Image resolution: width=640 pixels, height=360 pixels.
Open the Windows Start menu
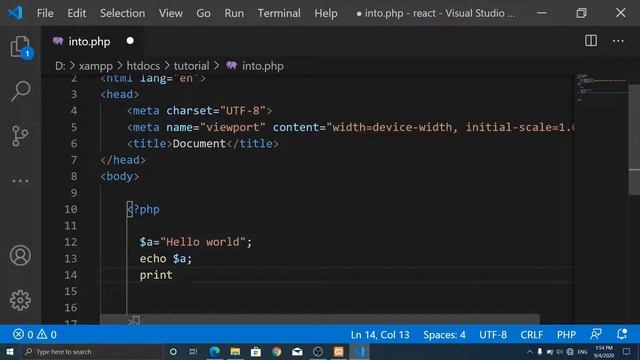tap(9, 351)
